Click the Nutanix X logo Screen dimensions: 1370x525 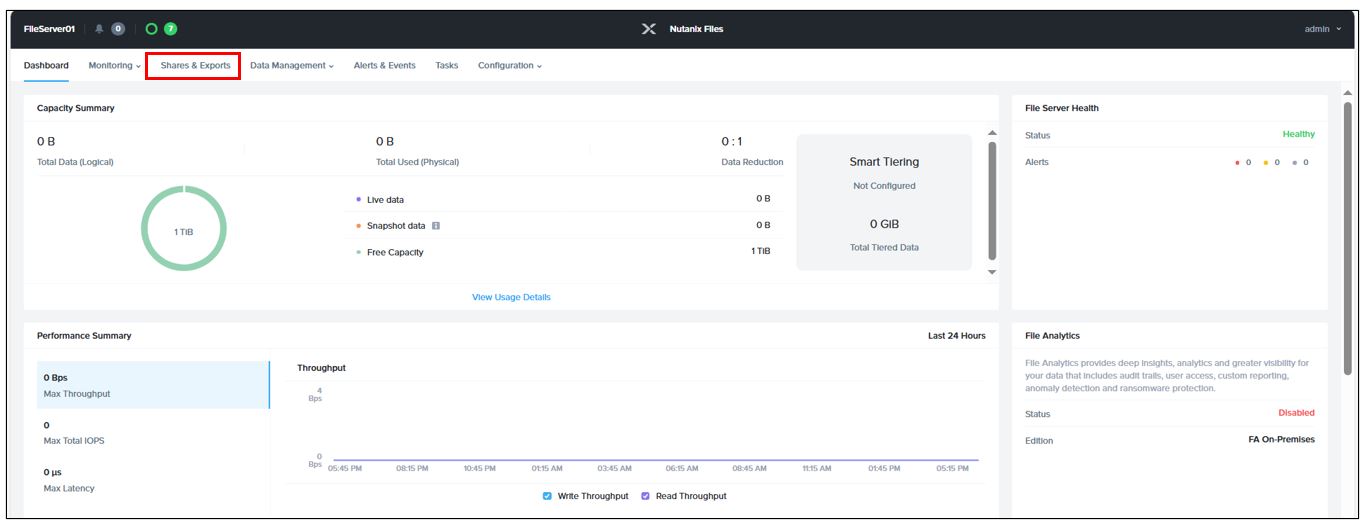pos(649,29)
